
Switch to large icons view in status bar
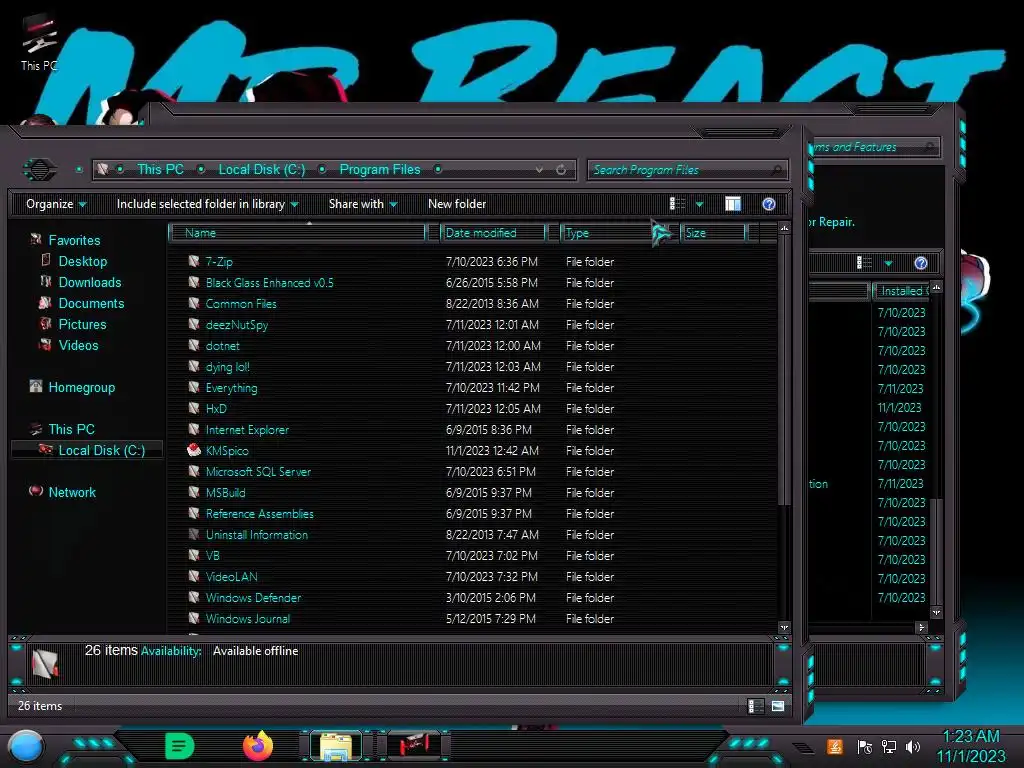coord(778,706)
